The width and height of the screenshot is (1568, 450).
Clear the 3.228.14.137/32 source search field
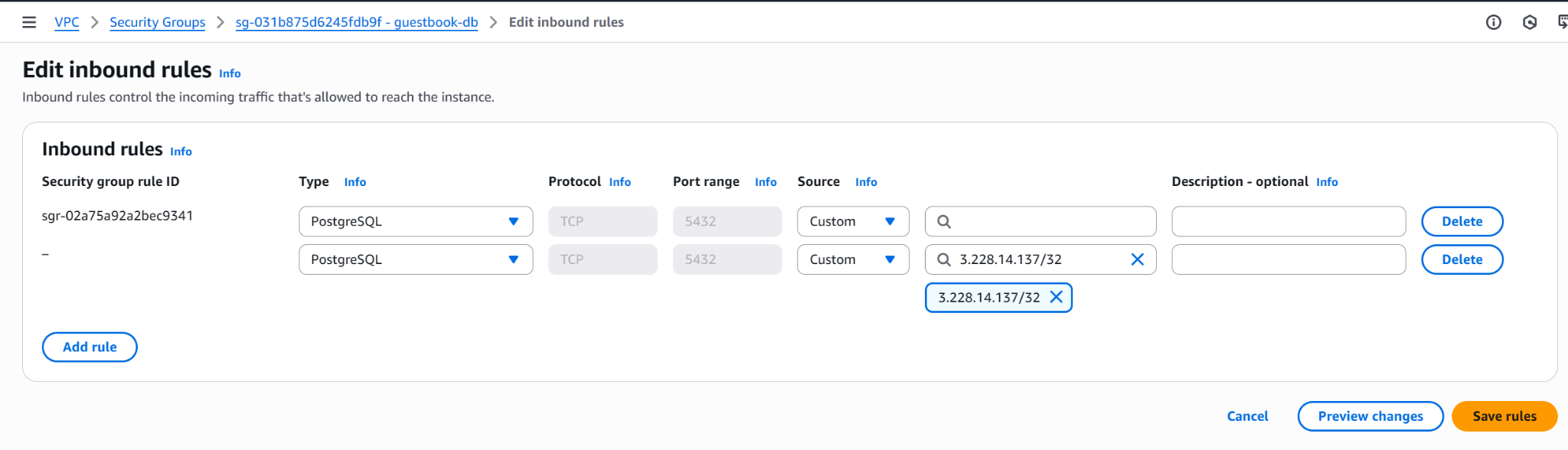[x=1137, y=259]
